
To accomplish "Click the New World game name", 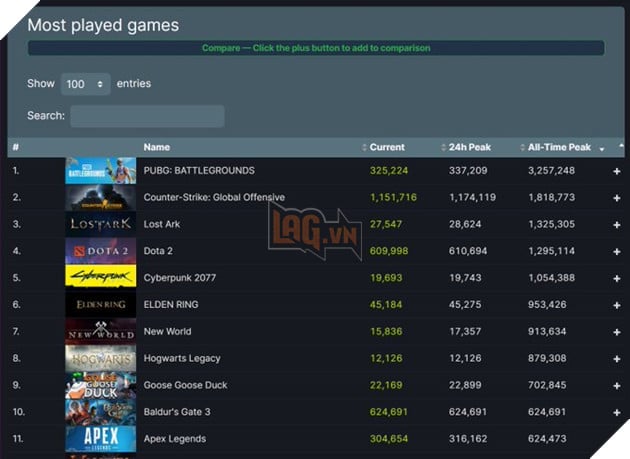I will point(167,332).
